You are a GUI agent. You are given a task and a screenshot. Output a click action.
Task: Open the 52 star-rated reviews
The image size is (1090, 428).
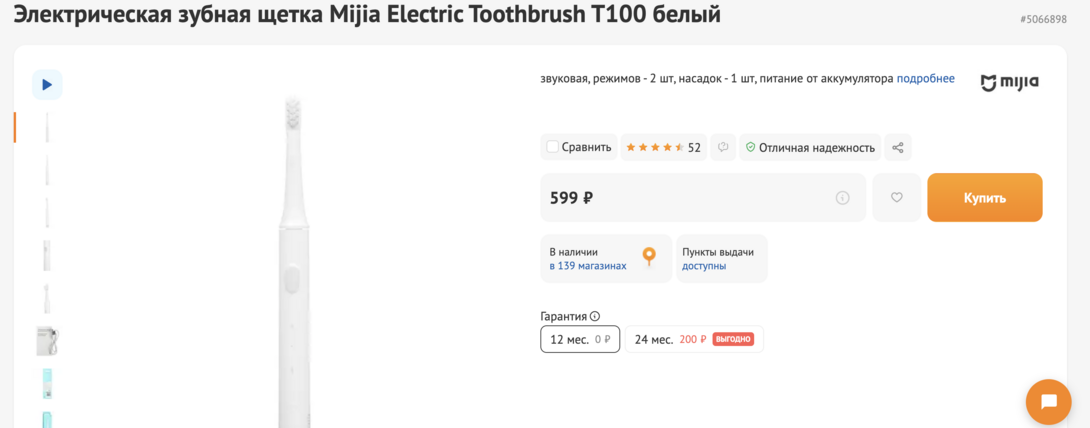[x=663, y=147]
